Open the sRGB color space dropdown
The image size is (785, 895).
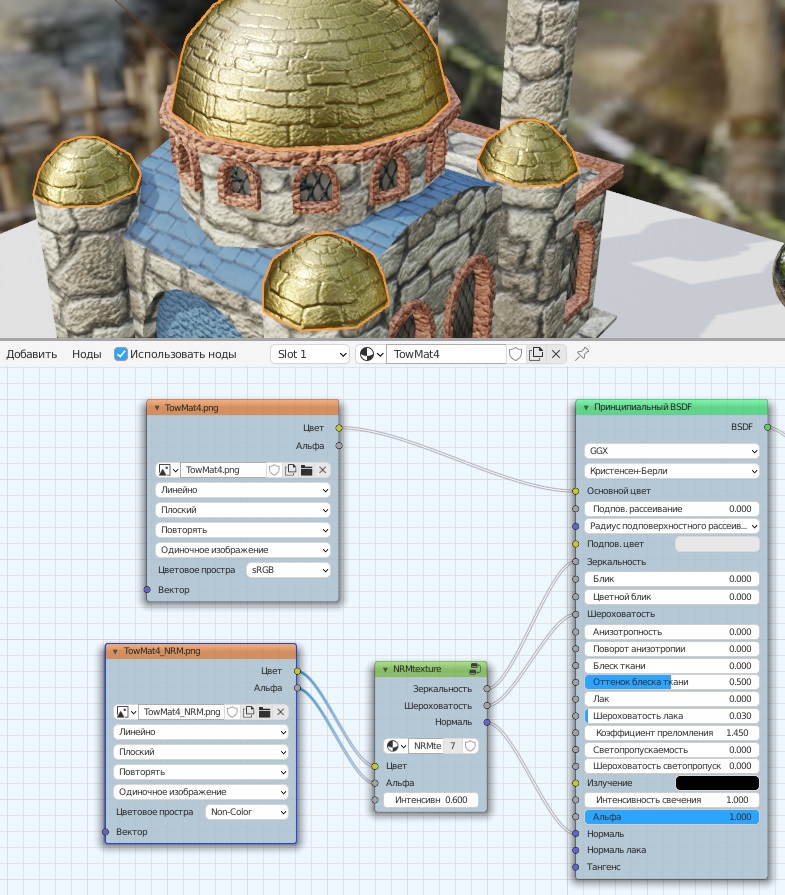pos(288,570)
